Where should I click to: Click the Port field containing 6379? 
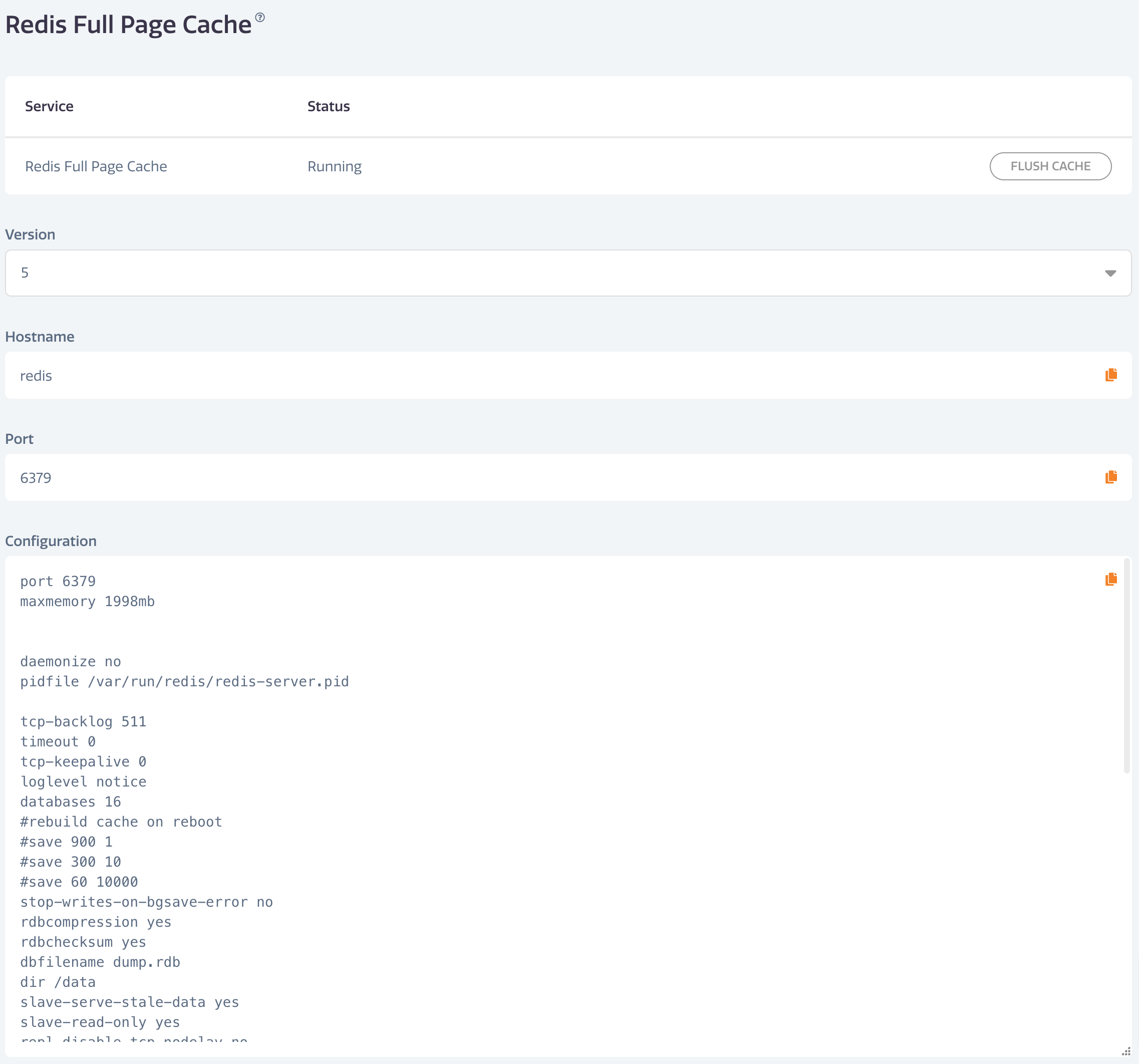point(568,477)
